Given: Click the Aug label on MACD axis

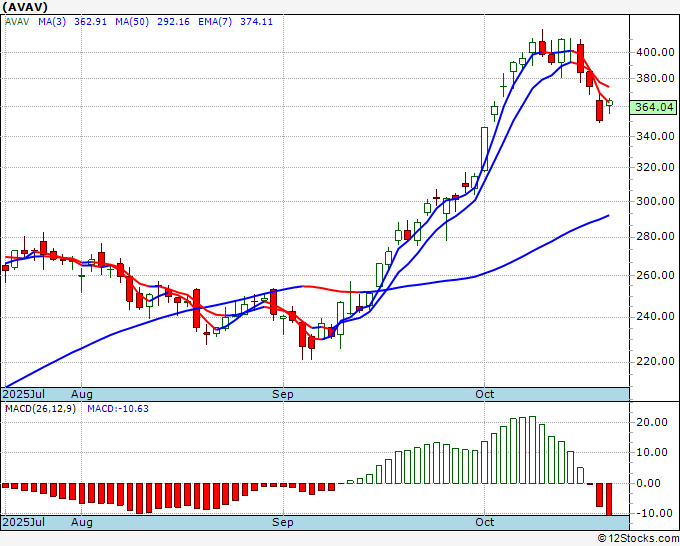Looking at the screenshot, I should tap(82, 522).
